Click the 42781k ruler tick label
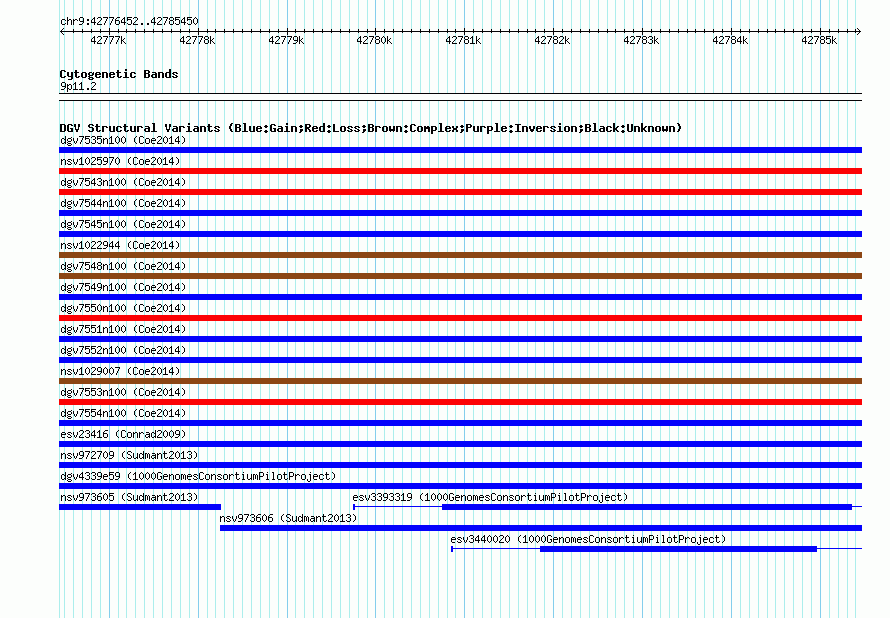Viewport: 890px width, 618px height. click(463, 40)
